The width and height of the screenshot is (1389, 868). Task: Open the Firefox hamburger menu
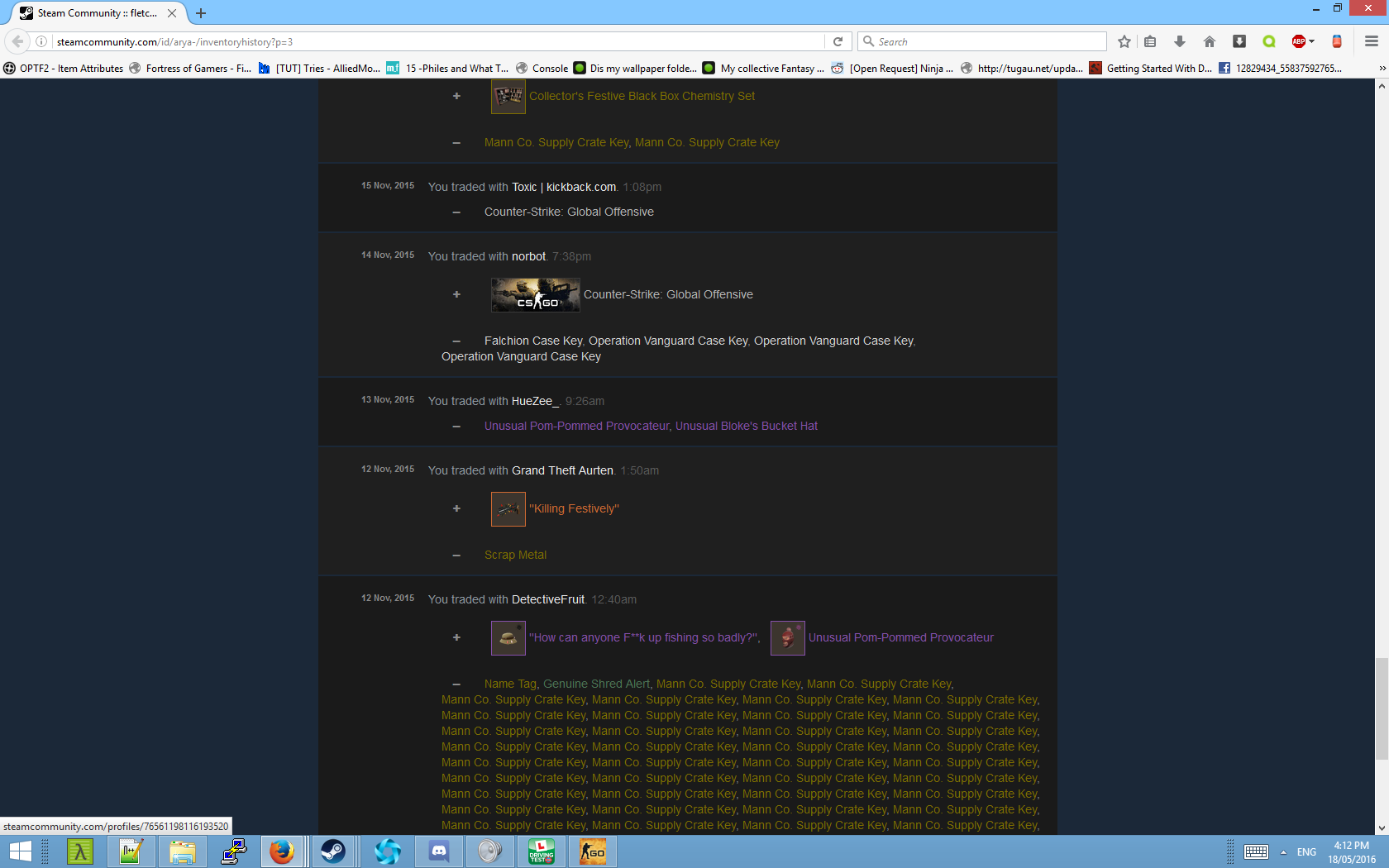tap(1371, 41)
